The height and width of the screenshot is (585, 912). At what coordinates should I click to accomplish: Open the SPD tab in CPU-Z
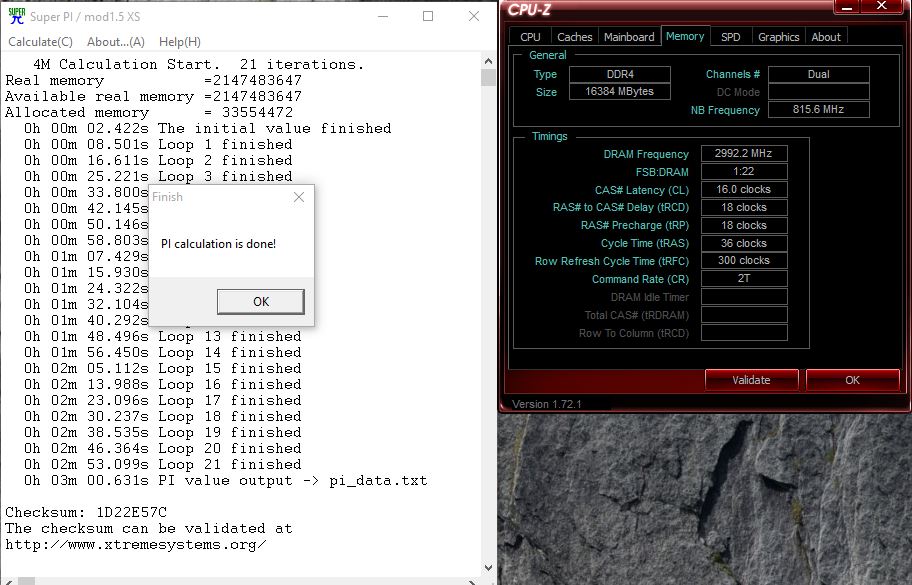pyautogui.click(x=731, y=37)
